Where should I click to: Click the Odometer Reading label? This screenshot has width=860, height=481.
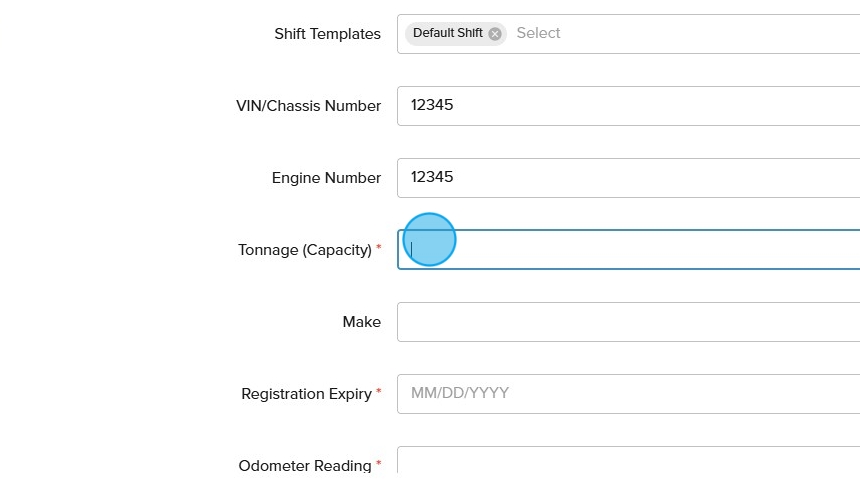(x=304, y=466)
